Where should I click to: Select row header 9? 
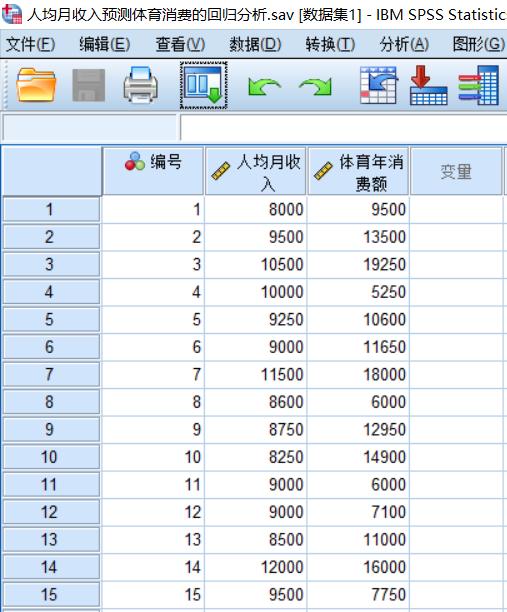(x=51, y=429)
